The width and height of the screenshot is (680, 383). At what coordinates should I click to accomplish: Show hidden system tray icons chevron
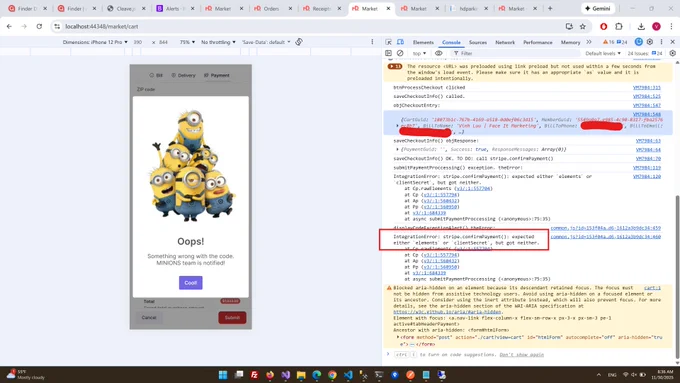598,375
